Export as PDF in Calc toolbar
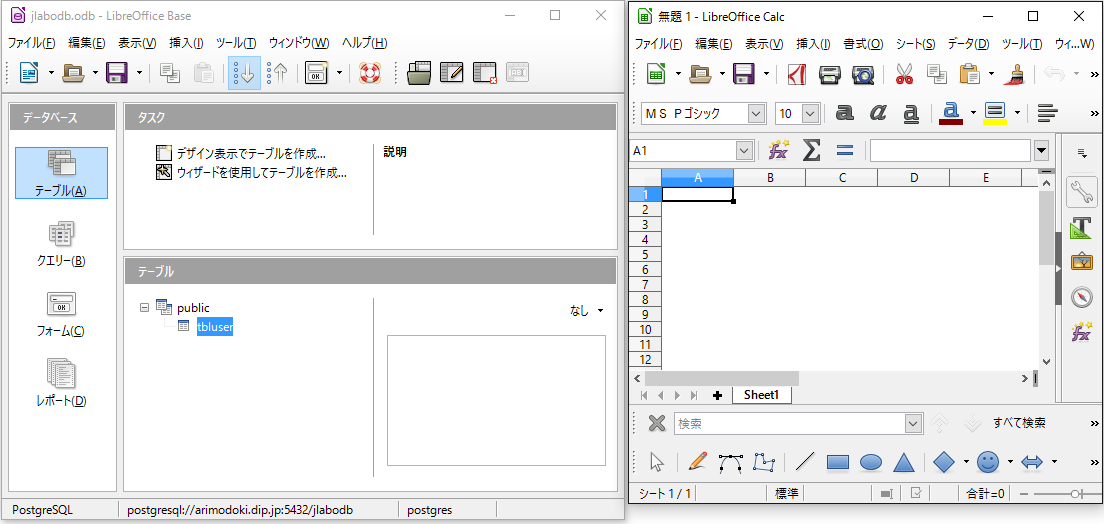 [x=796, y=74]
